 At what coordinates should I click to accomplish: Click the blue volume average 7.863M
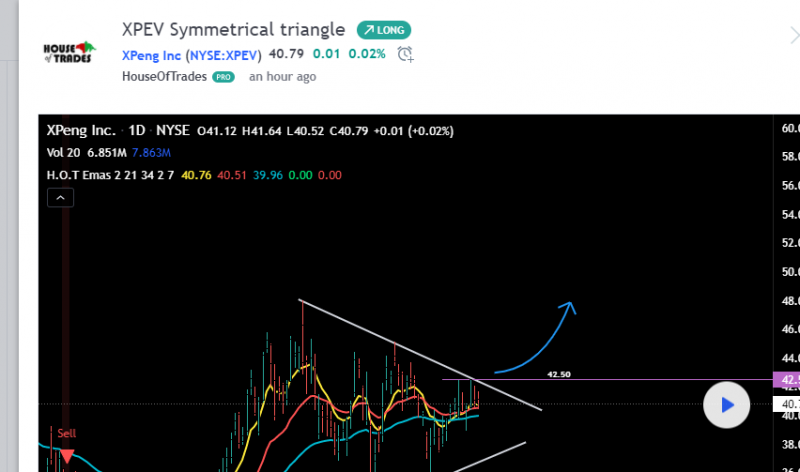click(x=151, y=153)
